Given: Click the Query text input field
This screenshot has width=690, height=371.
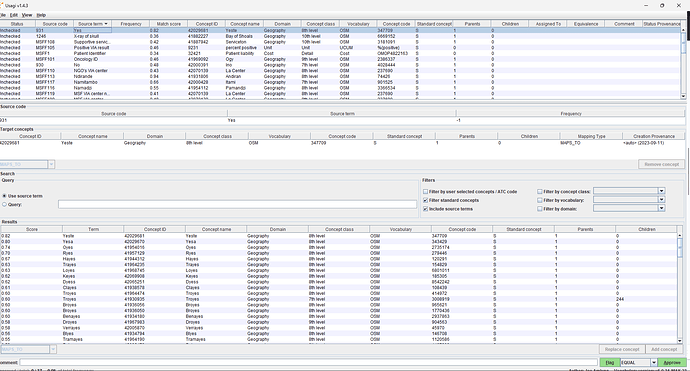Looking at the screenshot, I should [x=237, y=204].
